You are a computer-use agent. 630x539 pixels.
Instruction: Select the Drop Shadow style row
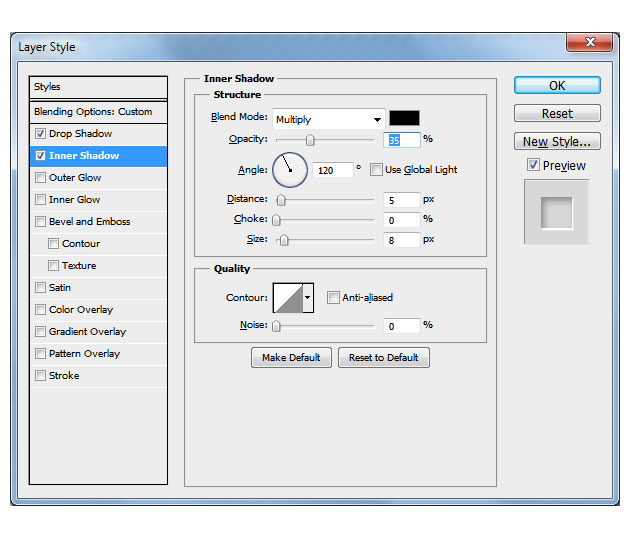click(98, 134)
